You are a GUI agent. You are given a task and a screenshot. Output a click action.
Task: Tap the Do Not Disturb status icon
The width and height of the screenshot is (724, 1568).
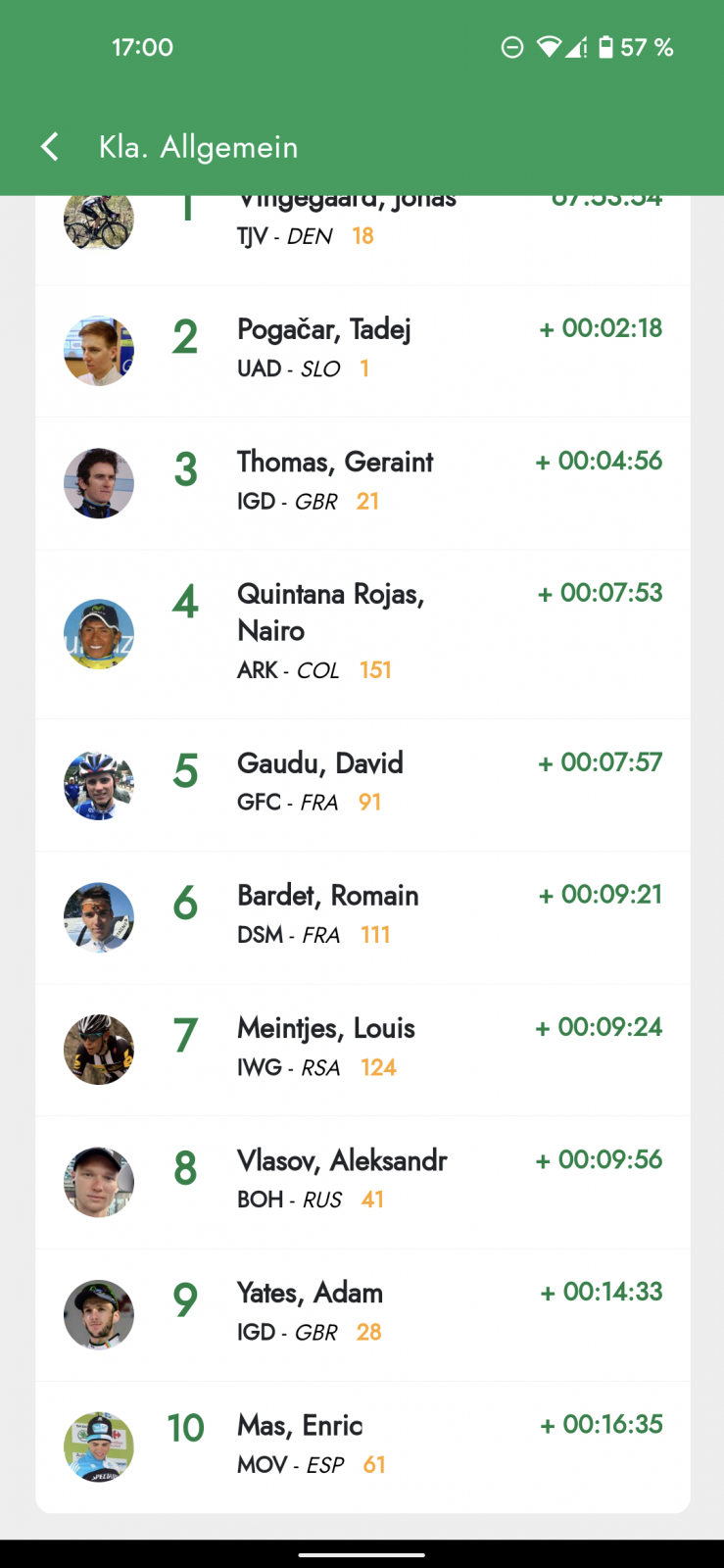coord(511,47)
